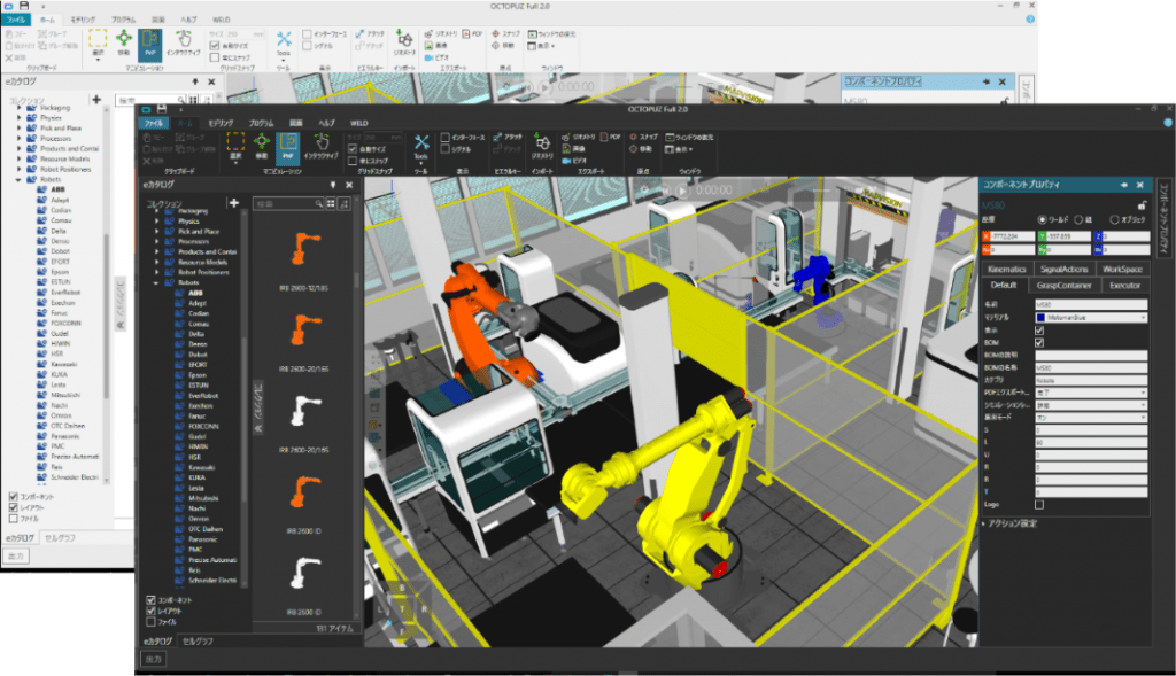Activate the Interactive hand tool in dark ribbon
Screen dimensions: 1176x676
click(x=321, y=146)
